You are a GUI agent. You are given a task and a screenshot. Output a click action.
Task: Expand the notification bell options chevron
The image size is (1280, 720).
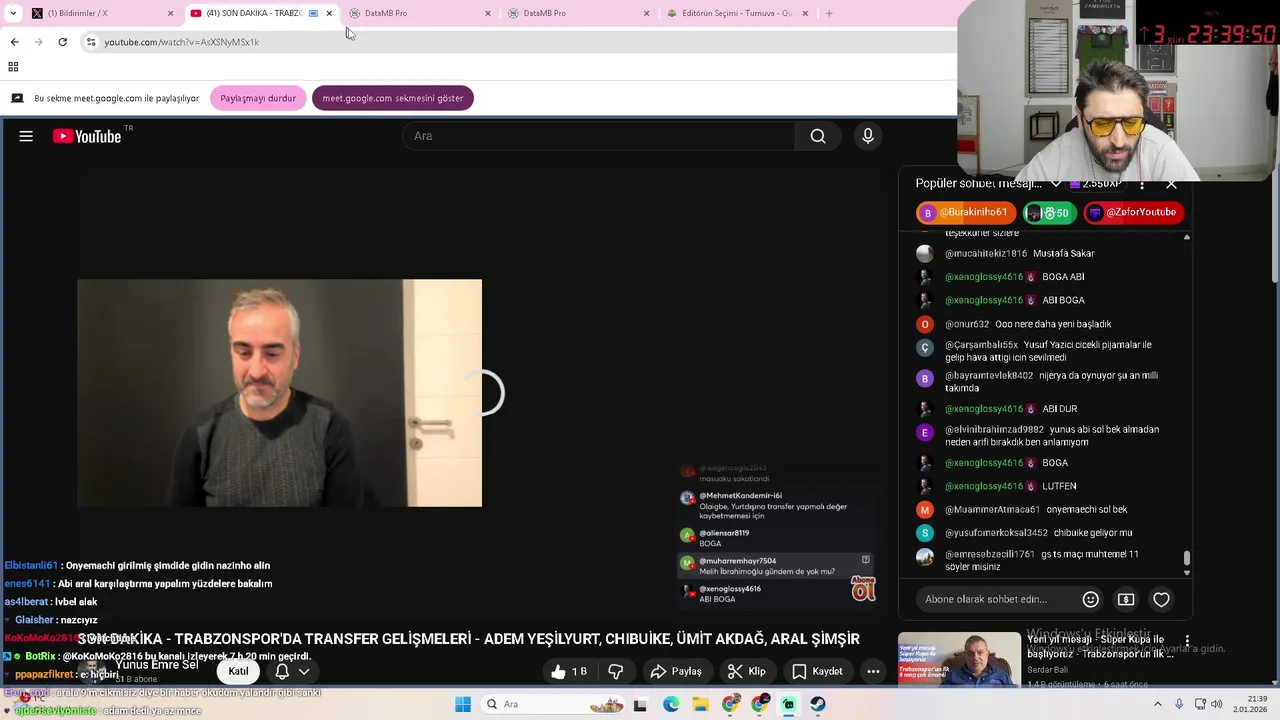[x=304, y=671]
